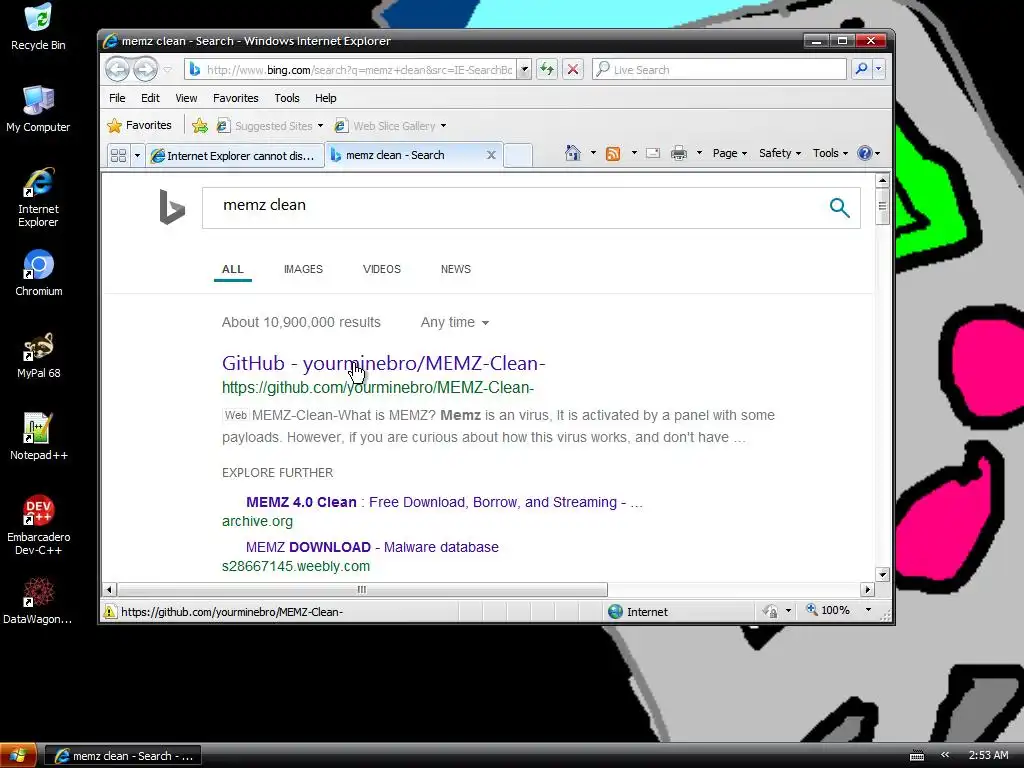Select the NEWS search tab

(x=456, y=269)
